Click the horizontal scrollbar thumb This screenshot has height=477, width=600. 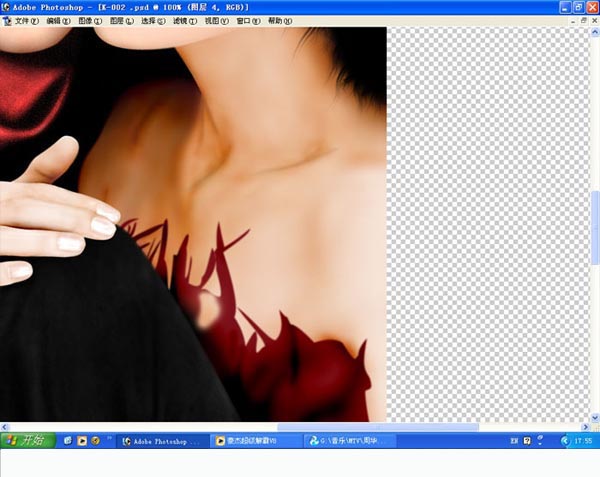click(x=378, y=427)
